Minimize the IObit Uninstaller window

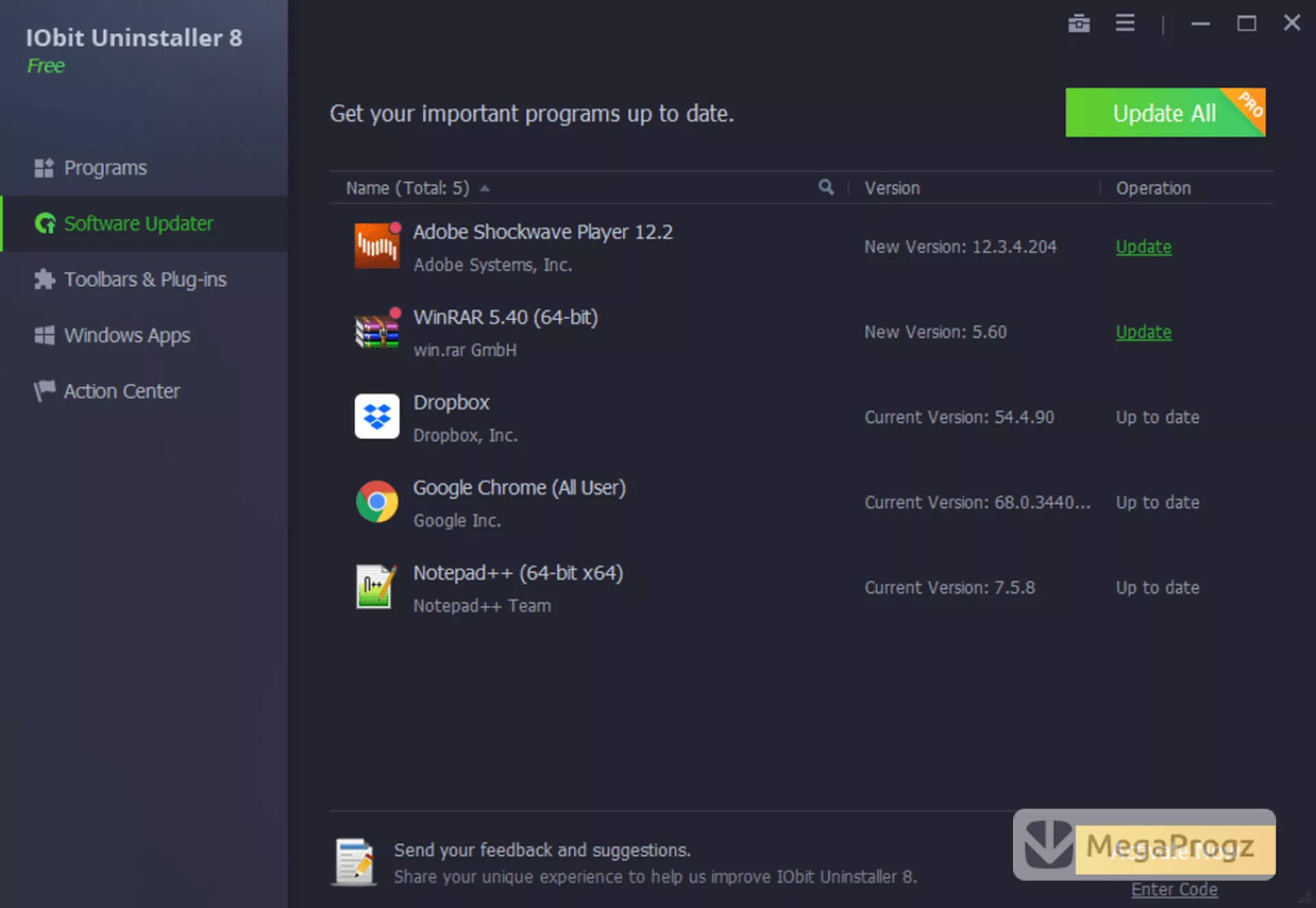pyautogui.click(x=1200, y=23)
